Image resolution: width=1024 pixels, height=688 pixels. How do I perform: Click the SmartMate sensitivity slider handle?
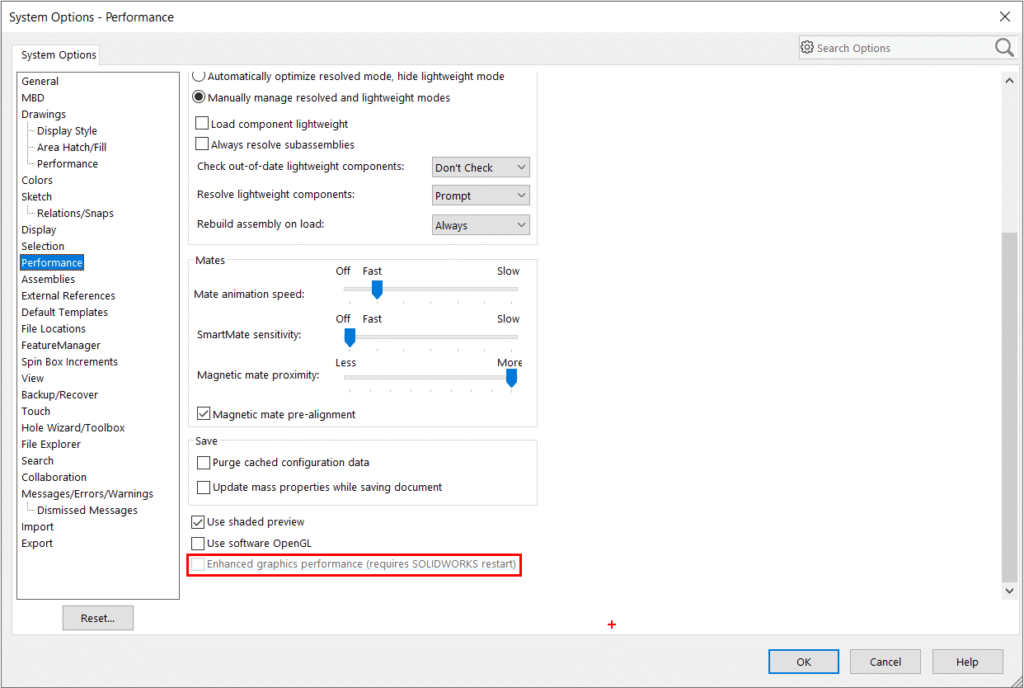point(350,337)
